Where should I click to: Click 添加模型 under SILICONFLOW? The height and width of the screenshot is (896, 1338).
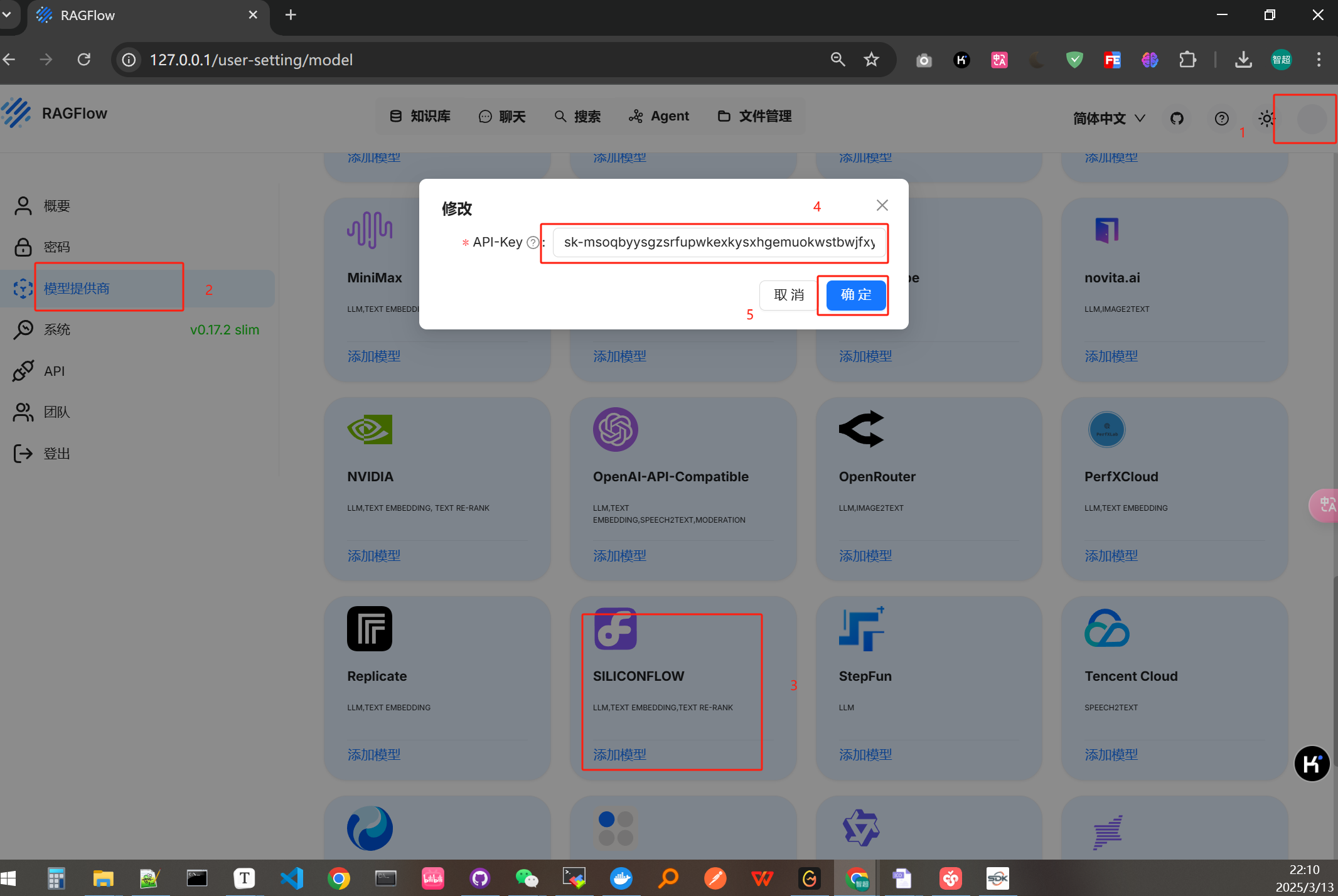pyautogui.click(x=619, y=755)
